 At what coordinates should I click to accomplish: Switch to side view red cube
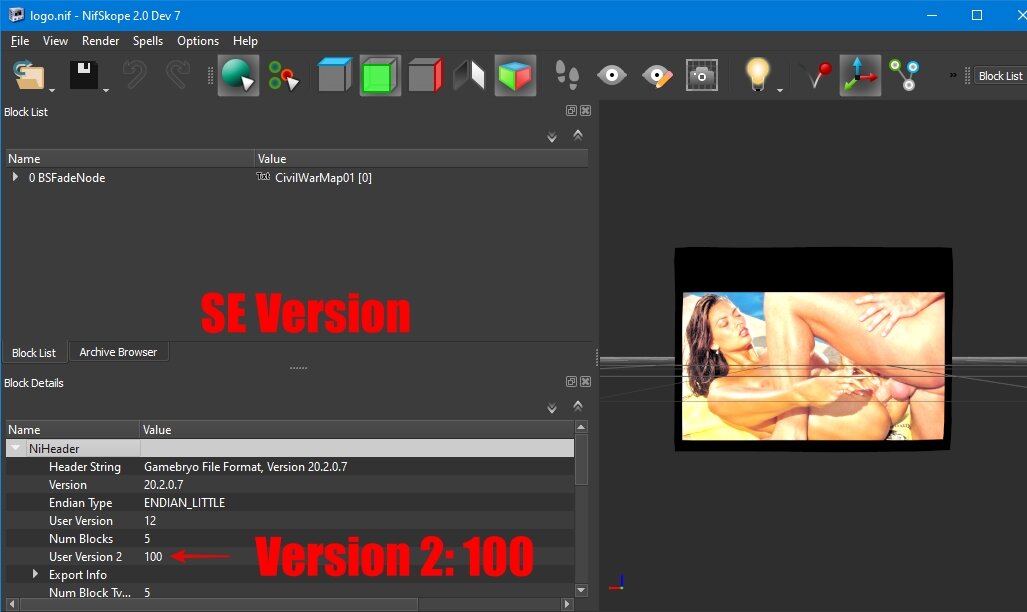(x=425, y=75)
